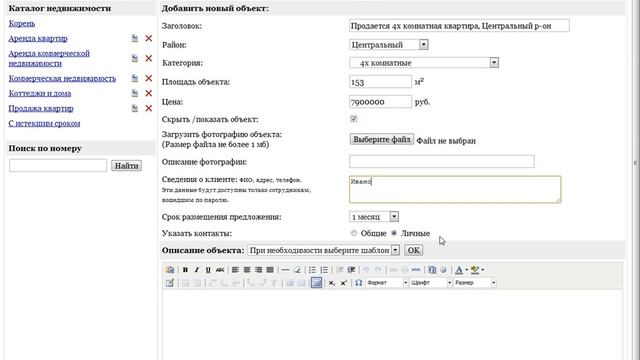The height and width of the screenshot is (360, 640).
Task: Open the Формат dropdown in editor
Action: pyautogui.click(x=387, y=283)
